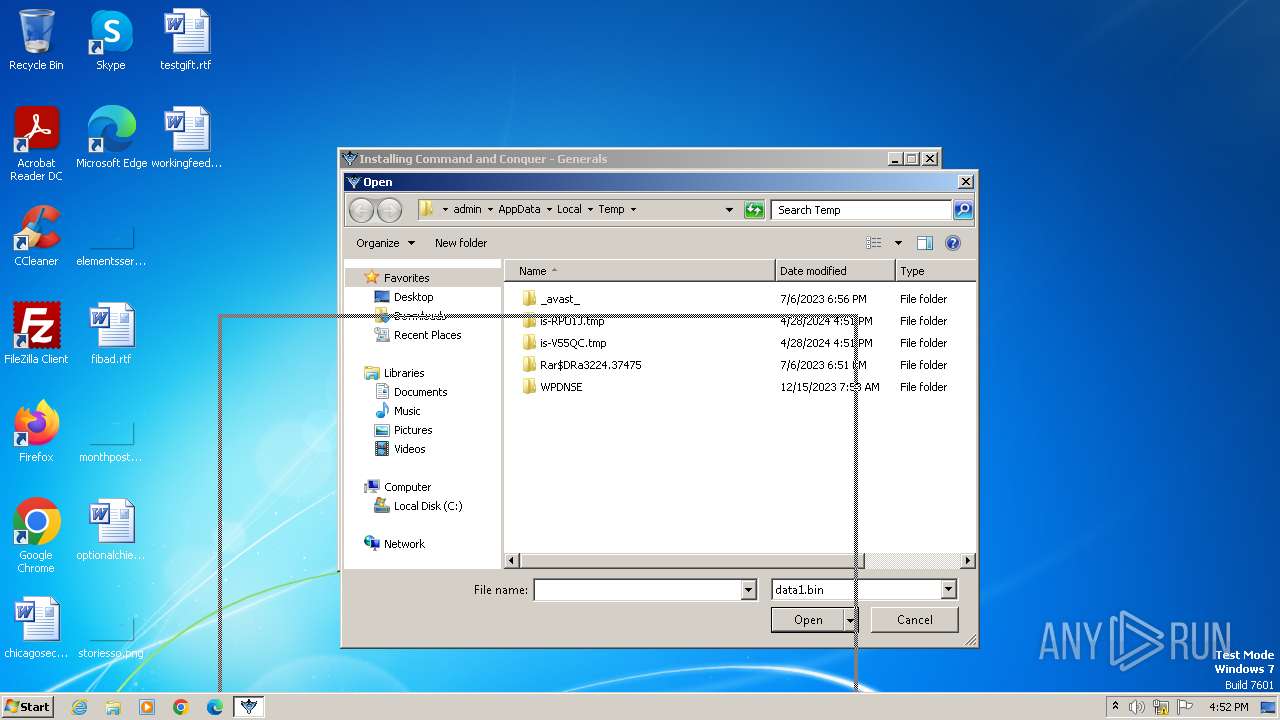Click the New folder button

point(461,243)
